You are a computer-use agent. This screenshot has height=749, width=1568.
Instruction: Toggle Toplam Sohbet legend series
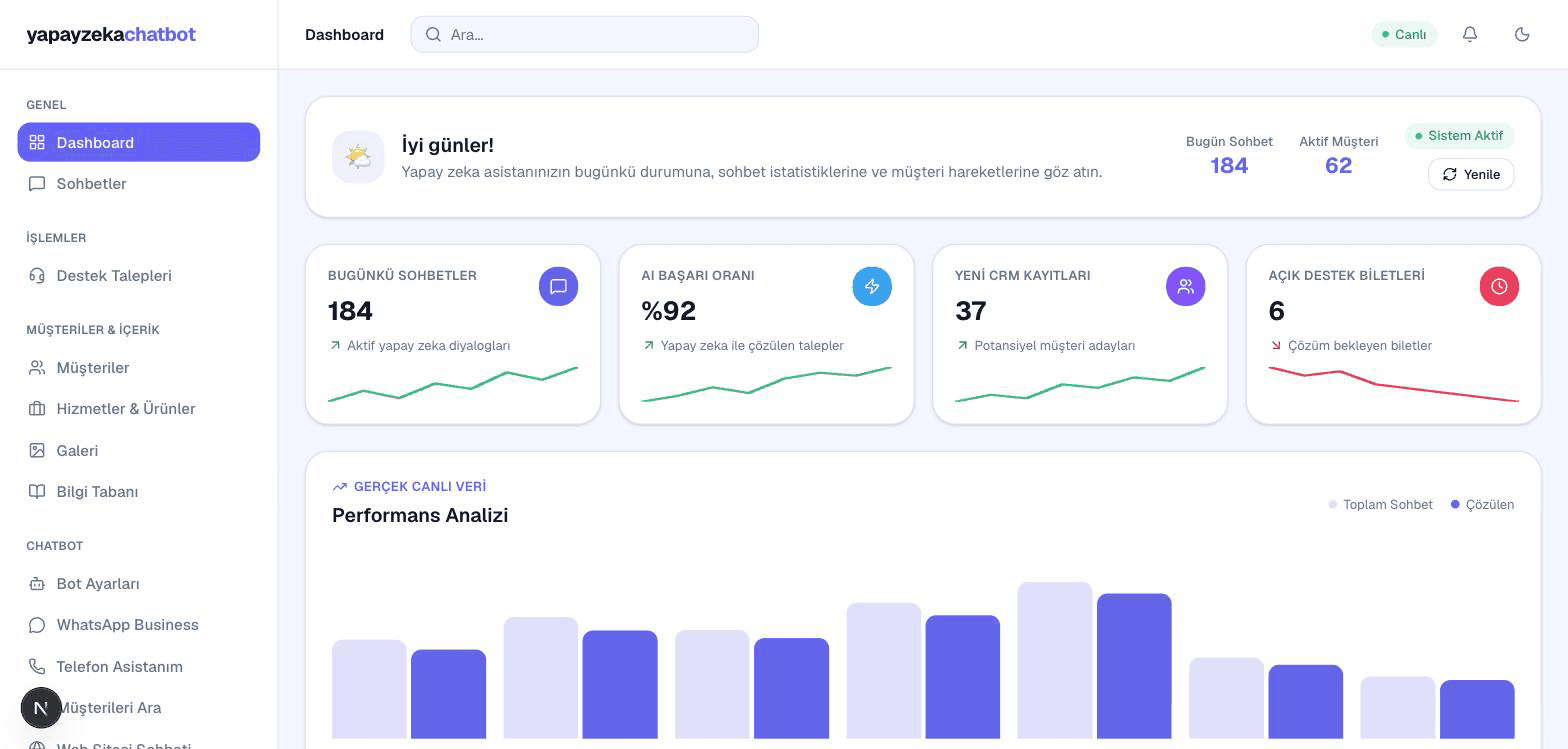(1381, 505)
